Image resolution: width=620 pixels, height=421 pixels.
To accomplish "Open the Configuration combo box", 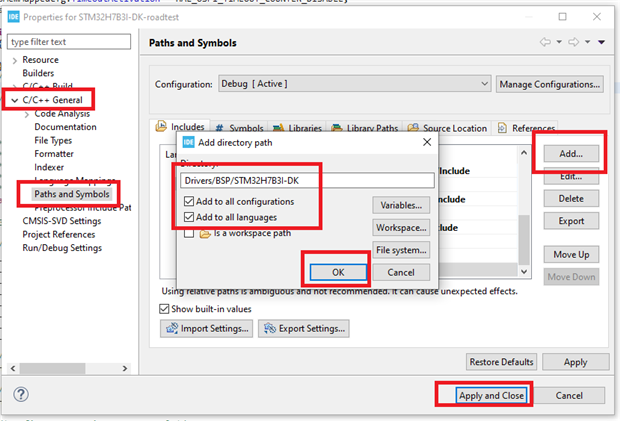I will coord(355,84).
